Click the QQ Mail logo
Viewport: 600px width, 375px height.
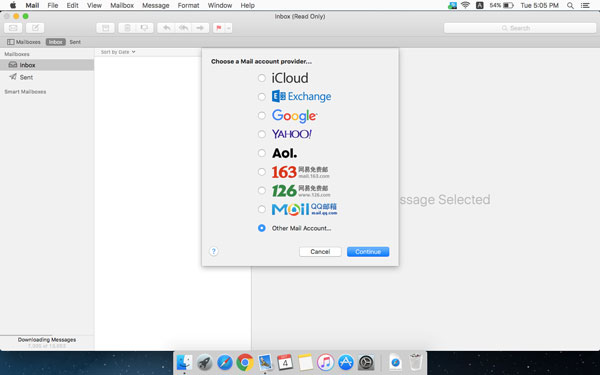(x=305, y=209)
